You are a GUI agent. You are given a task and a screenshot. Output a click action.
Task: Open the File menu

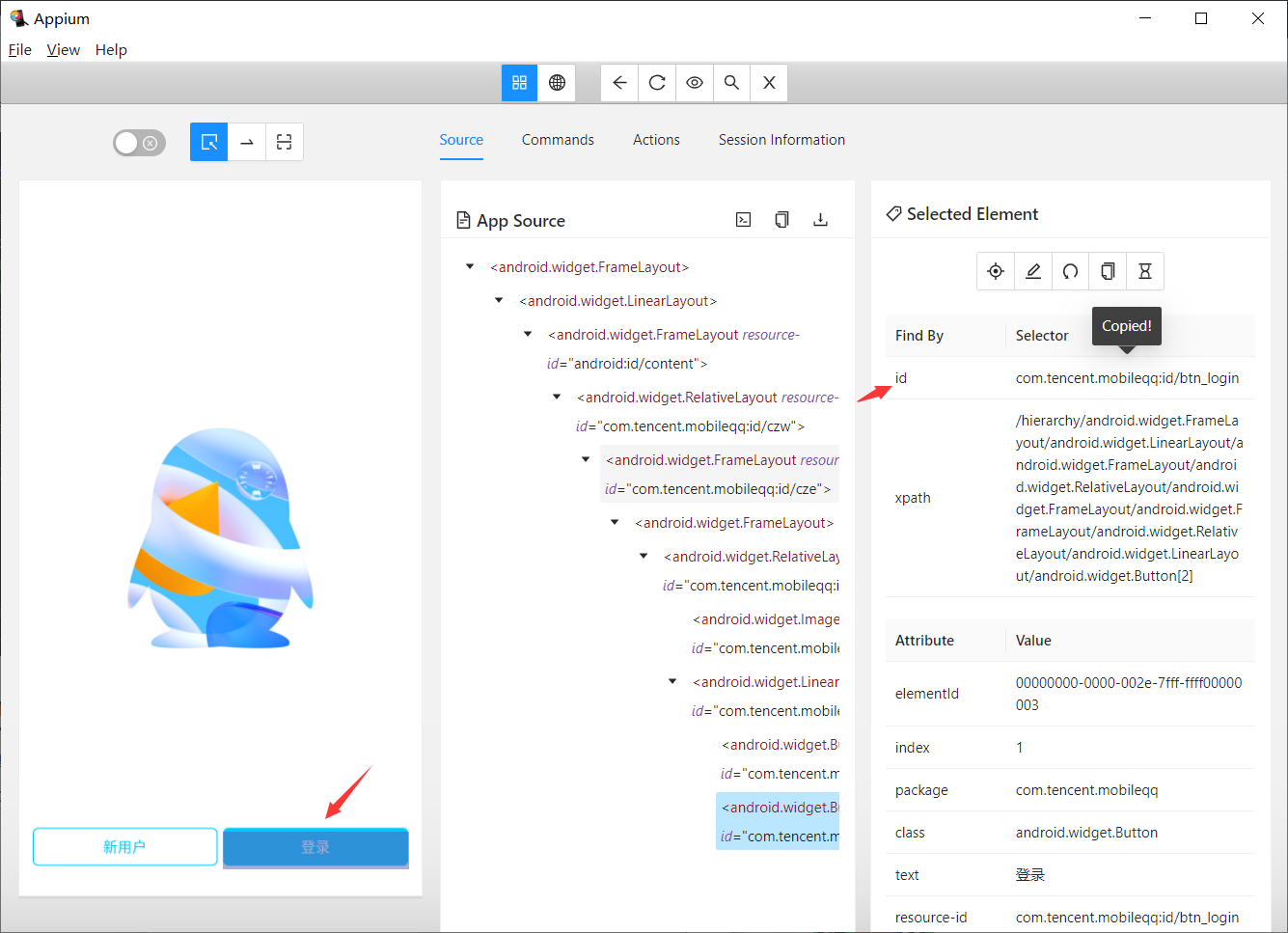[x=20, y=50]
